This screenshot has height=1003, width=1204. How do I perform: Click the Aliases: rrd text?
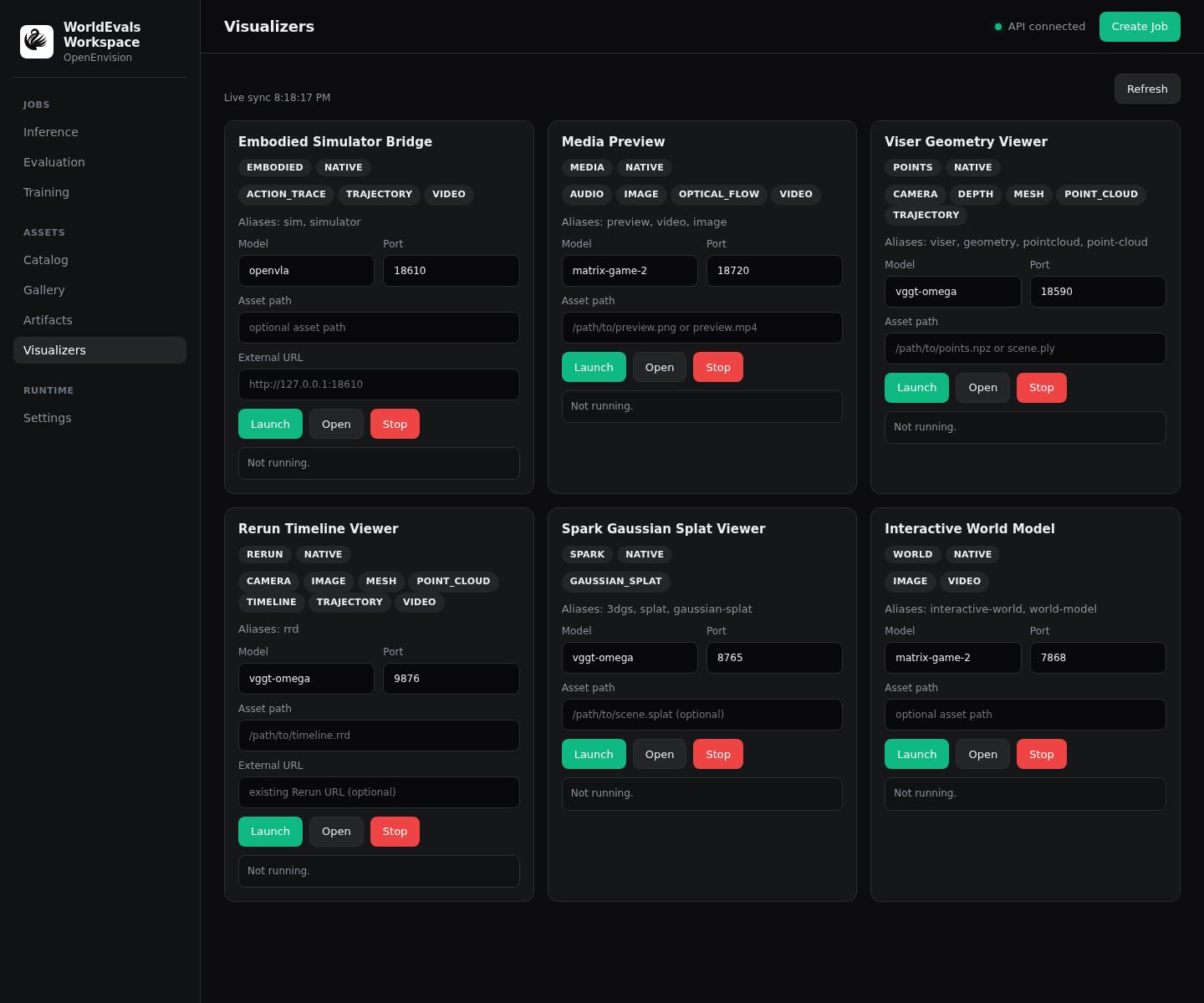[x=268, y=629]
